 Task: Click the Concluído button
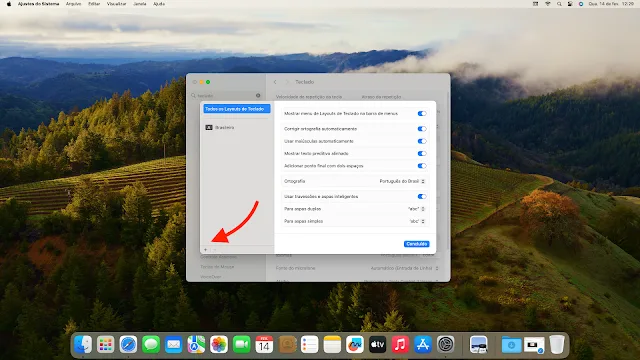click(416, 244)
